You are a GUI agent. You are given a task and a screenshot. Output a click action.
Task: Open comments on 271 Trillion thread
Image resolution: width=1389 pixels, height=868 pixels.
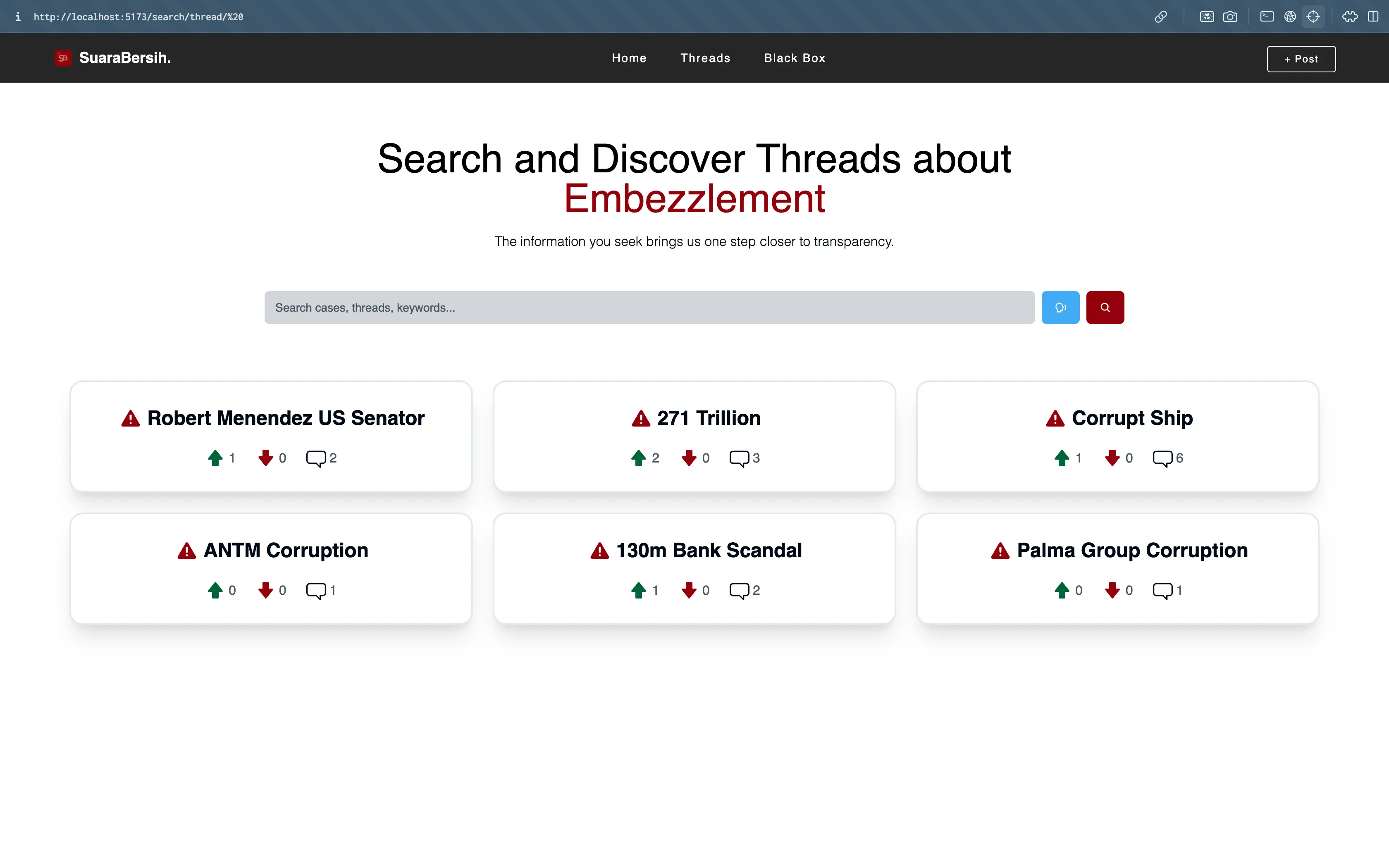(739, 459)
